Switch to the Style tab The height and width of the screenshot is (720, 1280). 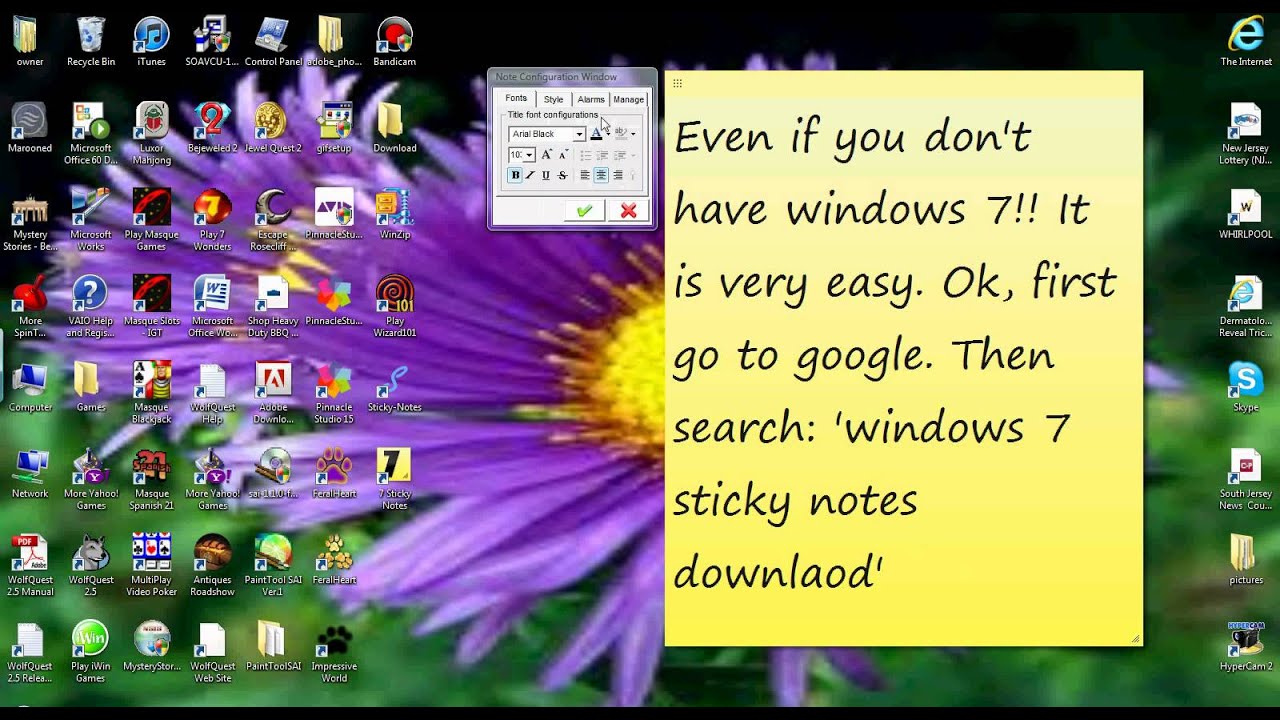coord(553,99)
